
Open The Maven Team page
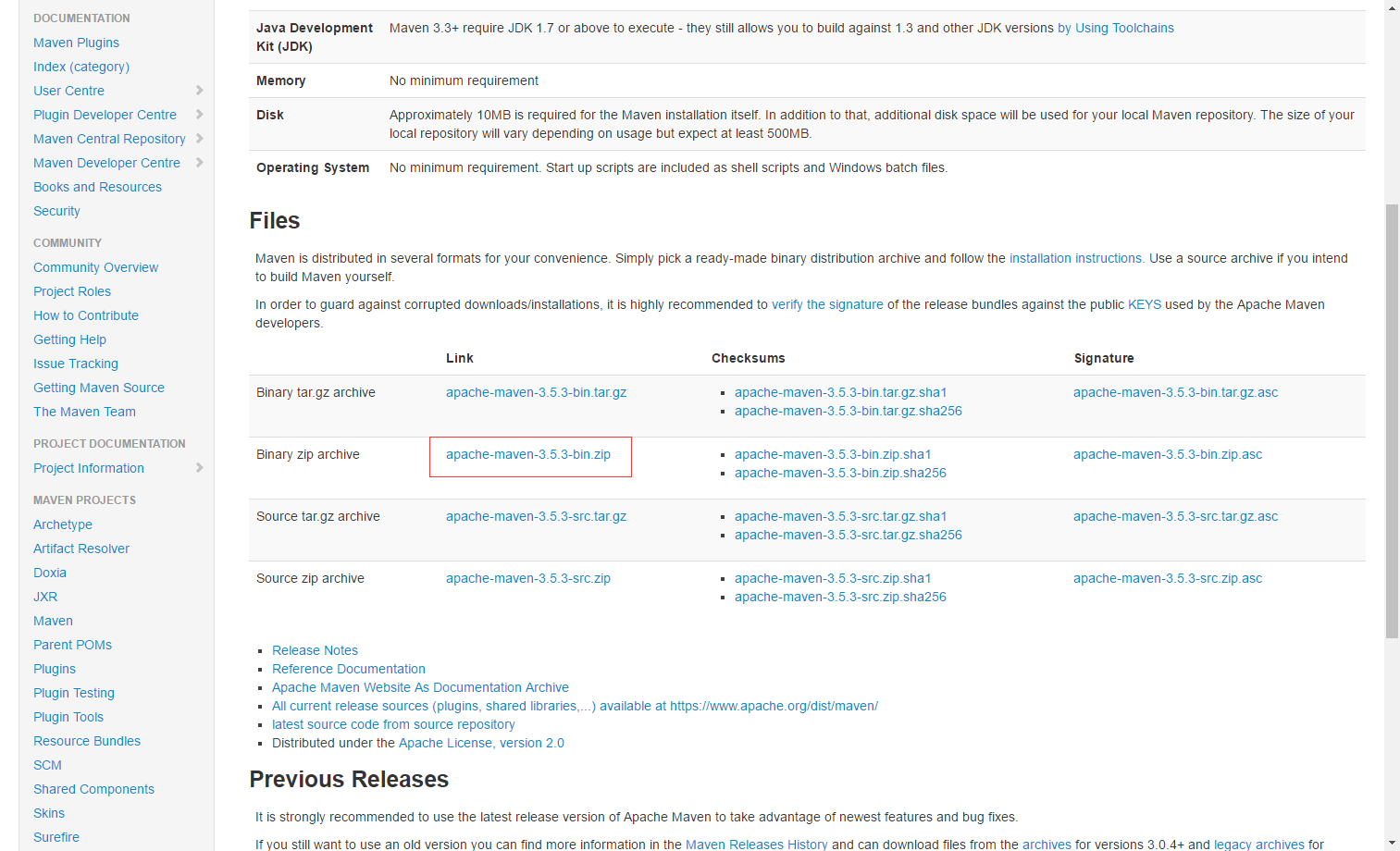[84, 412]
